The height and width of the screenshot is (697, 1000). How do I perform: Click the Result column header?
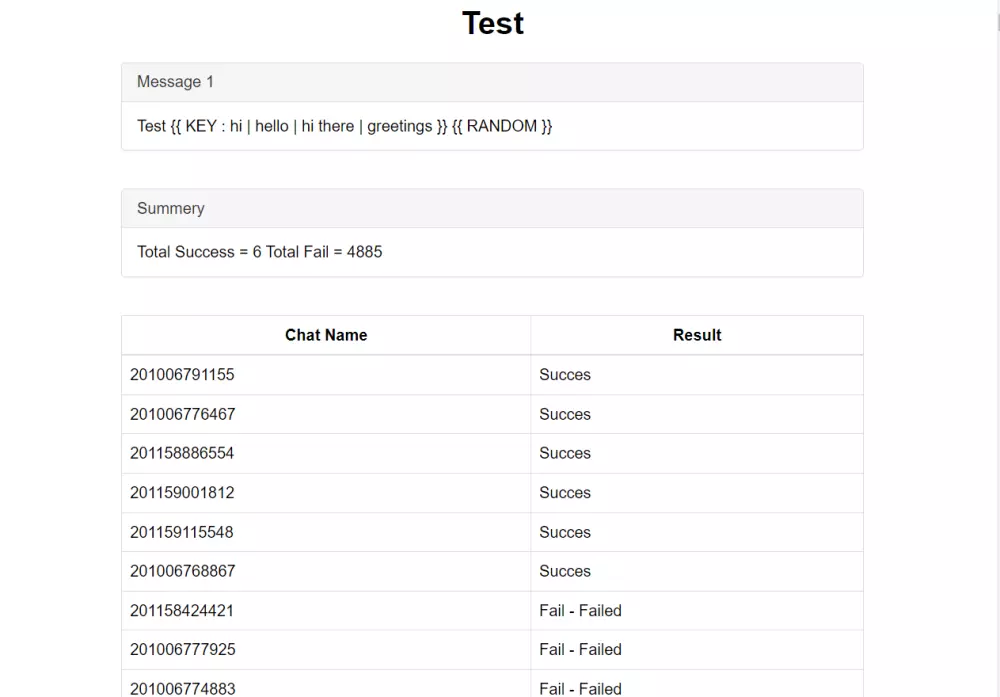697,335
